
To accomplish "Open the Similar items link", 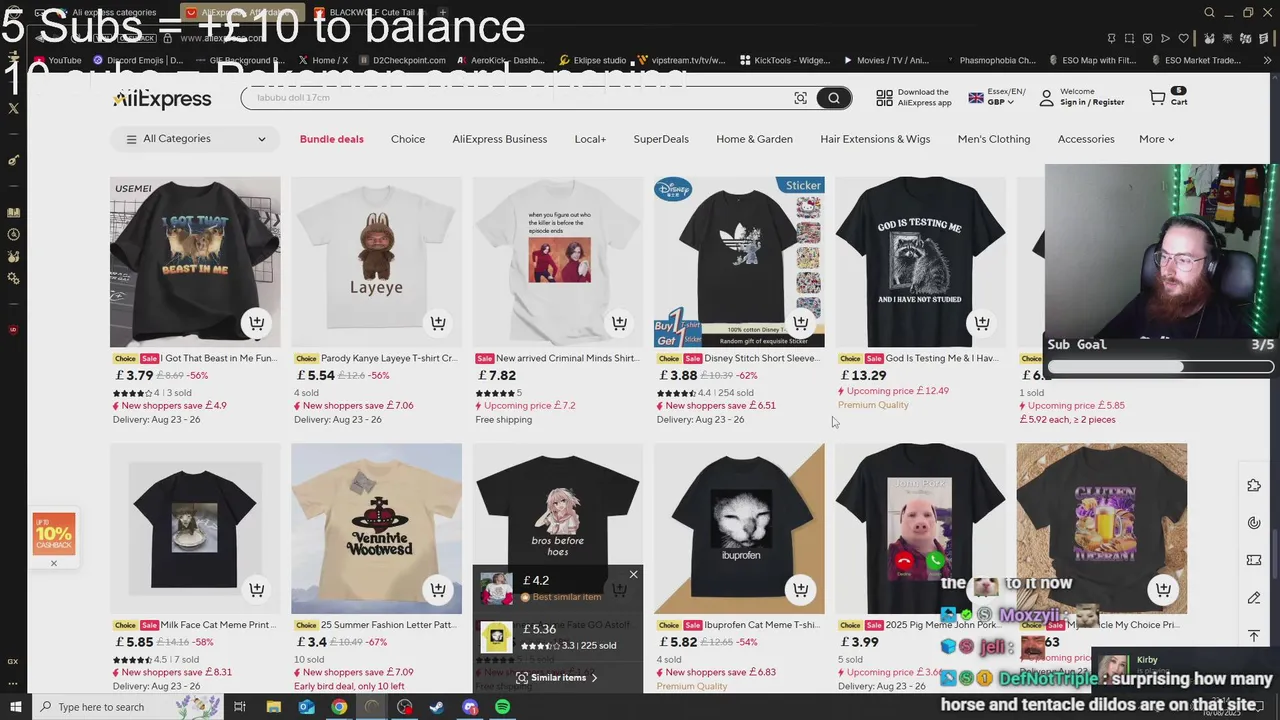I will pos(558,678).
